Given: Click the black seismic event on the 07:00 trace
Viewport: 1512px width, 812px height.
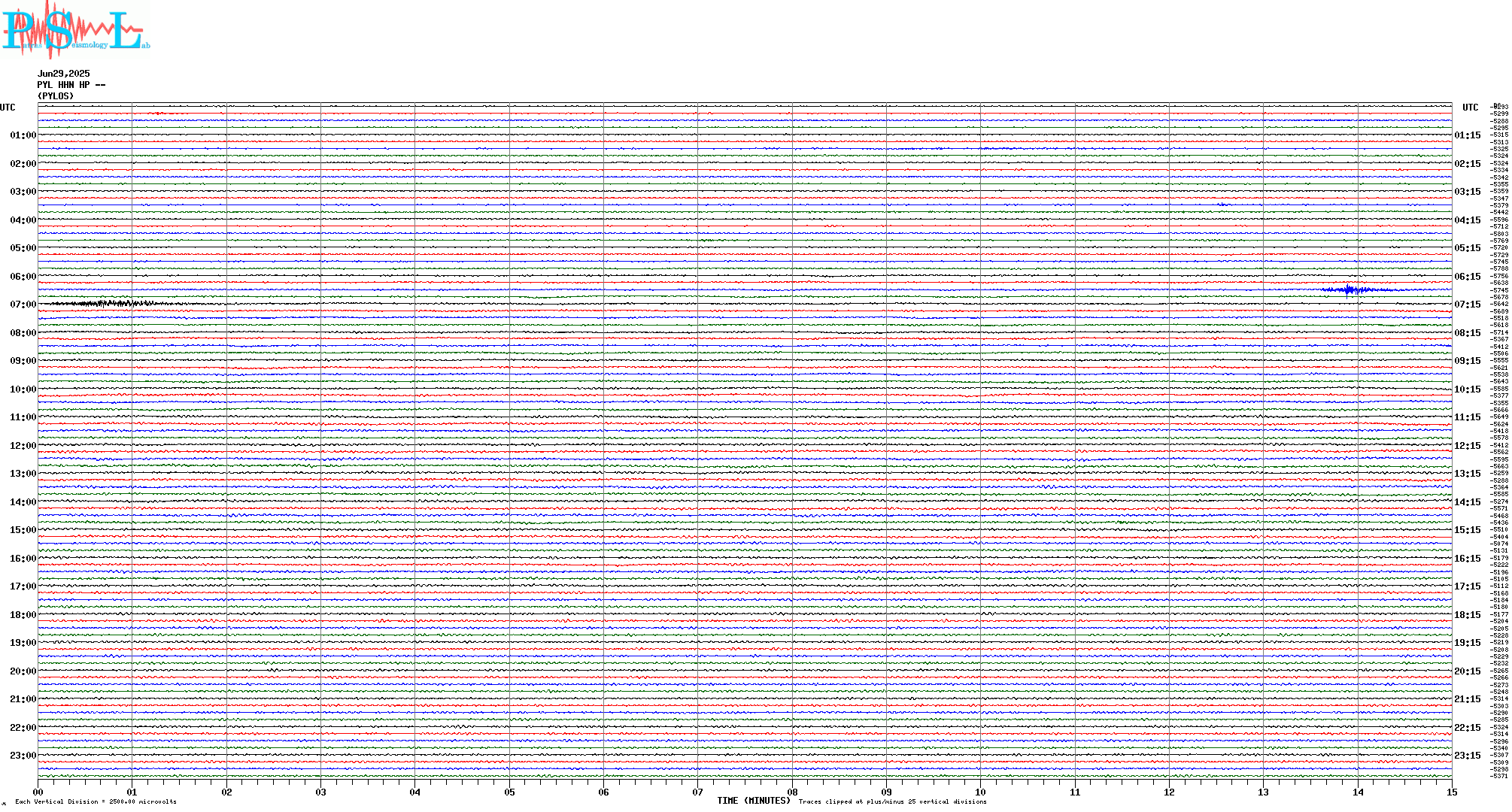Looking at the screenshot, I should point(113,304).
